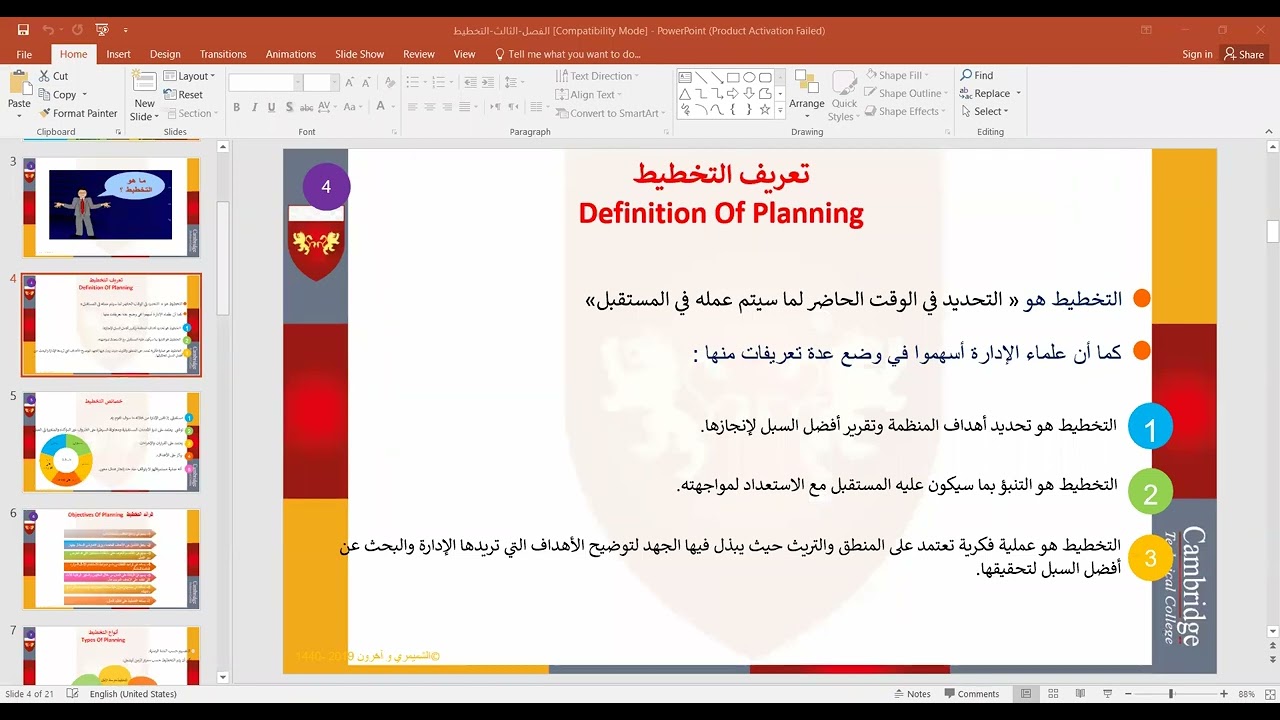This screenshot has height=720, width=1280.
Task: Toggle Center paragraph alignment
Action: tap(430, 108)
